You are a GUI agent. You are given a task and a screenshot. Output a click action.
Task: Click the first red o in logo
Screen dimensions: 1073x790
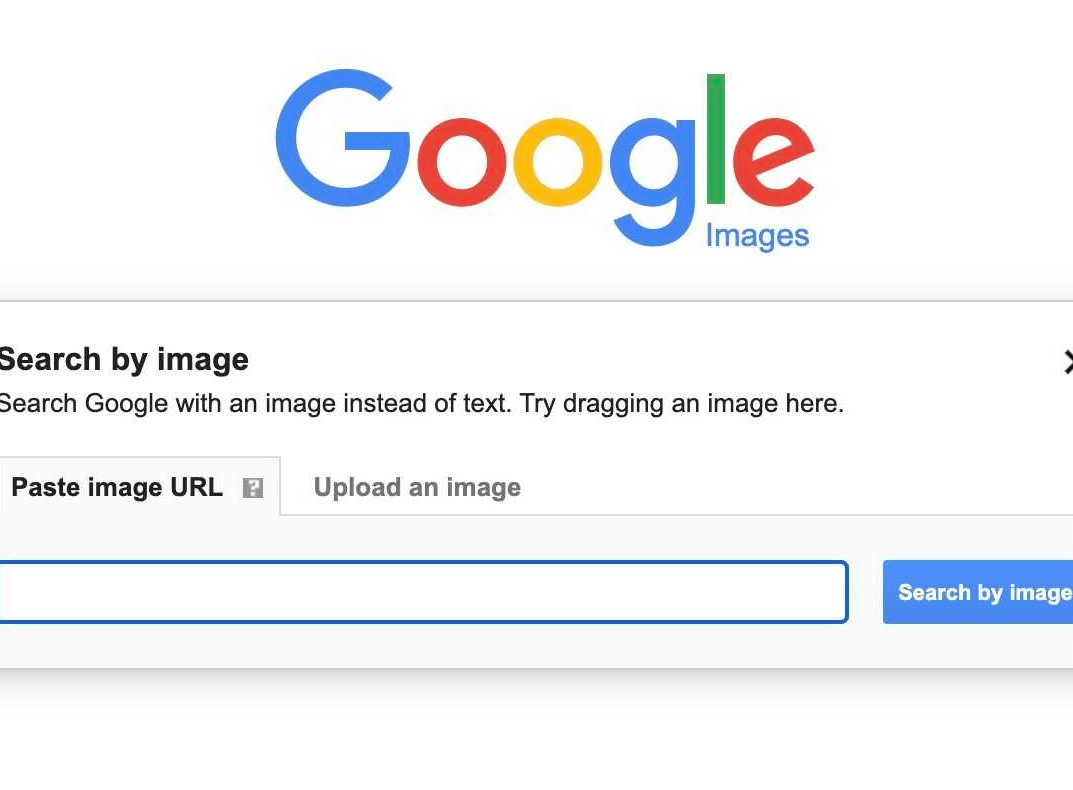click(463, 162)
